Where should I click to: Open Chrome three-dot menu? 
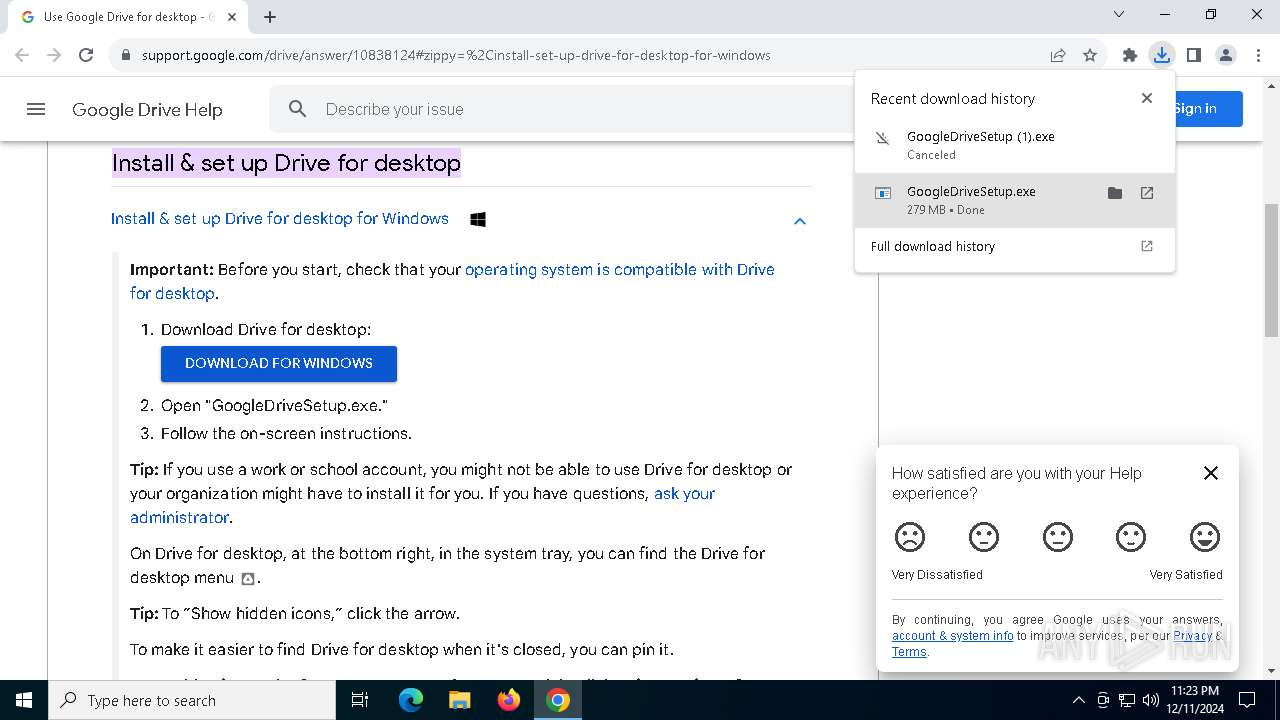[1258, 55]
